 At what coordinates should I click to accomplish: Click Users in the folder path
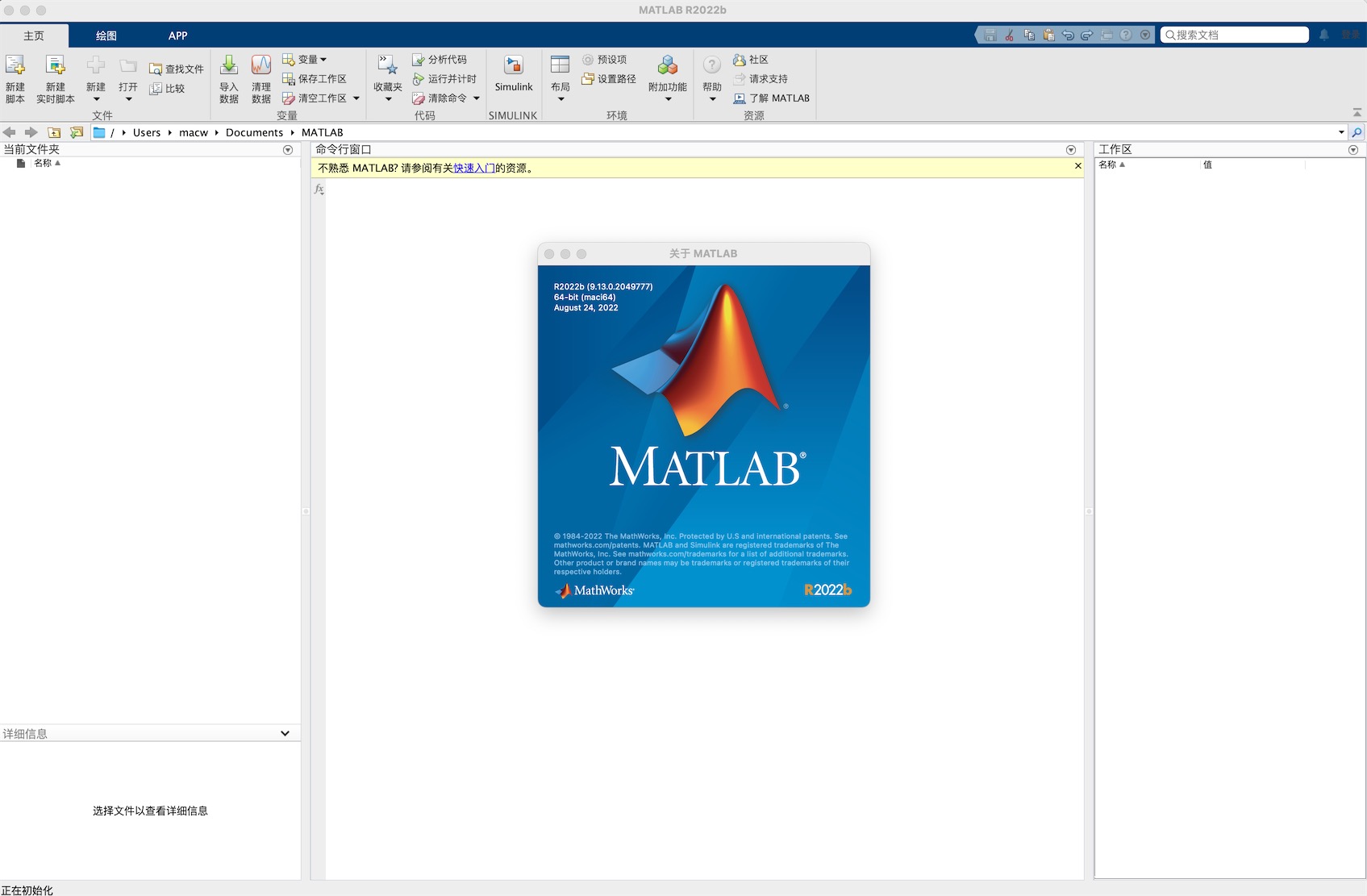point(147,132)
